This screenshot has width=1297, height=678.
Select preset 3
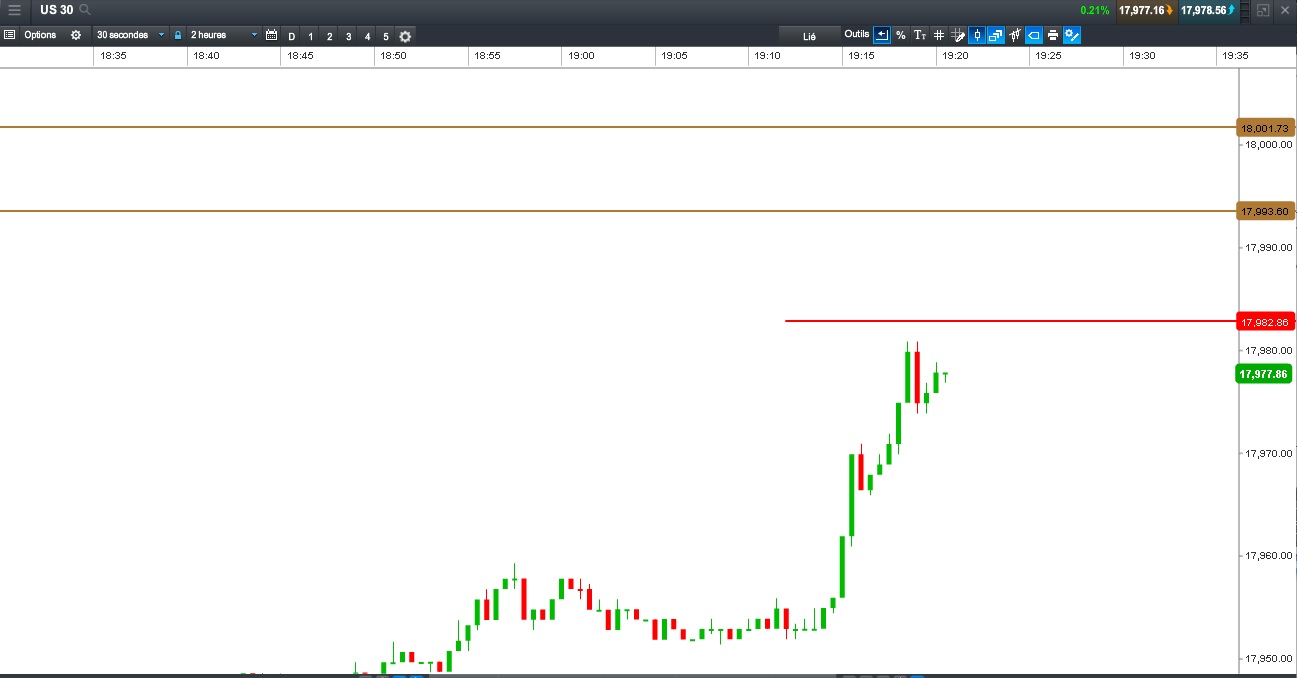pyautogui.click(x=348, y=36)
